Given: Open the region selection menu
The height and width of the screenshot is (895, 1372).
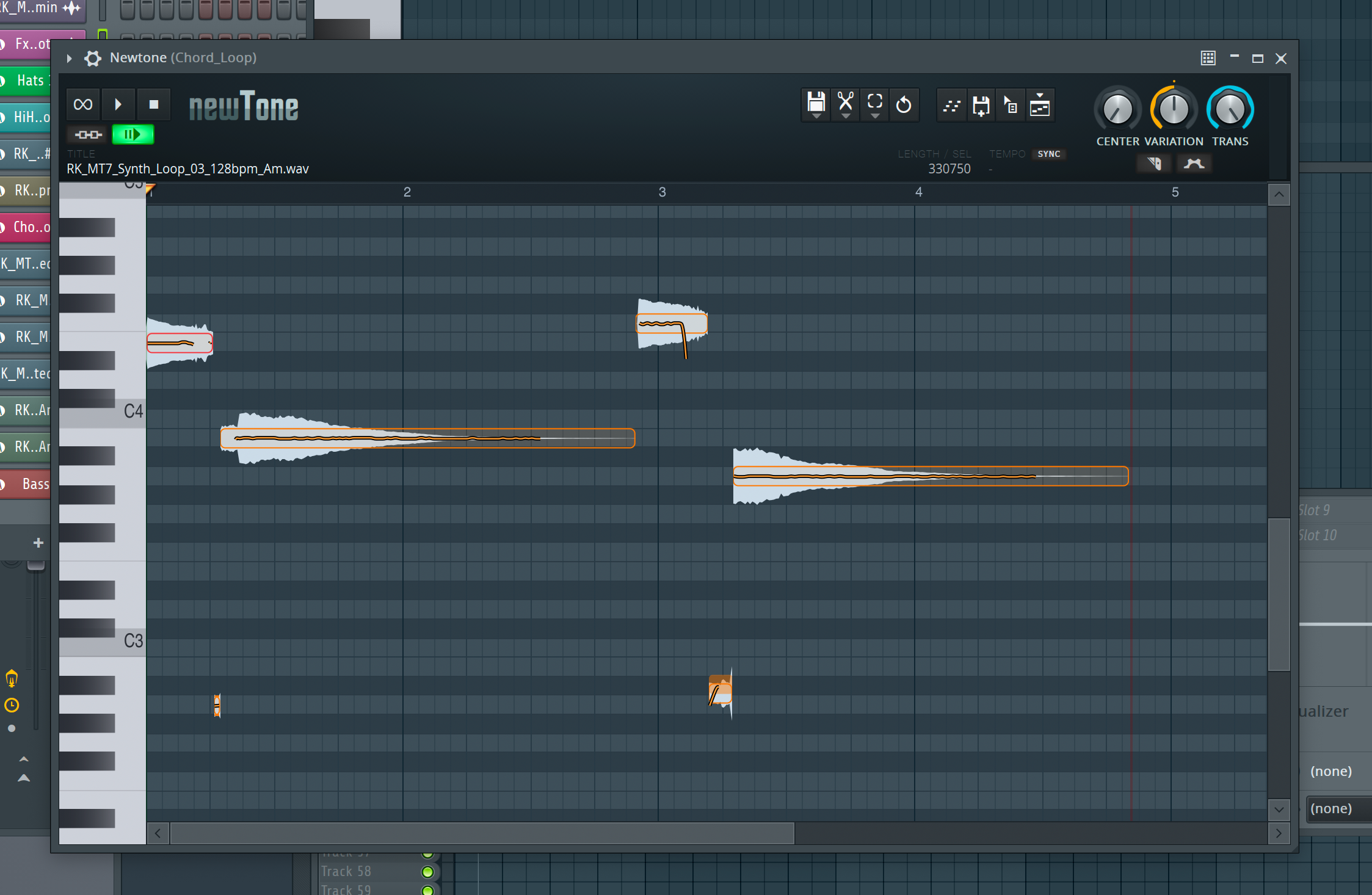Looking at the screenshot, I should [x=875, y=105].
